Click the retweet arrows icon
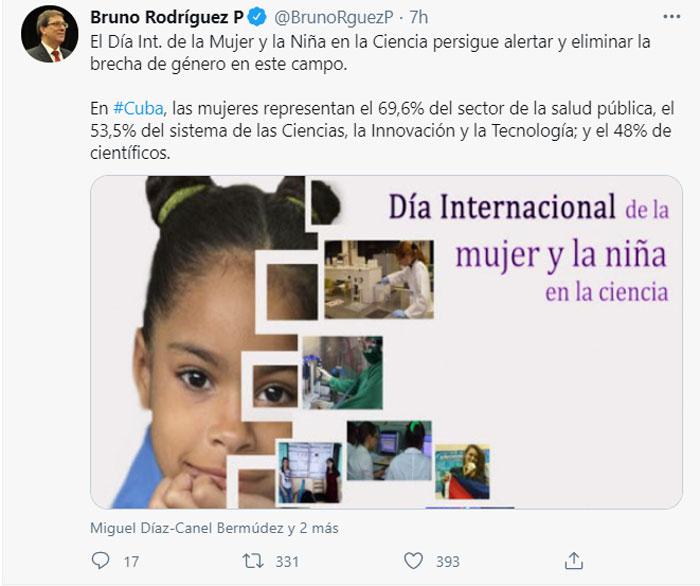 (253, 561)
